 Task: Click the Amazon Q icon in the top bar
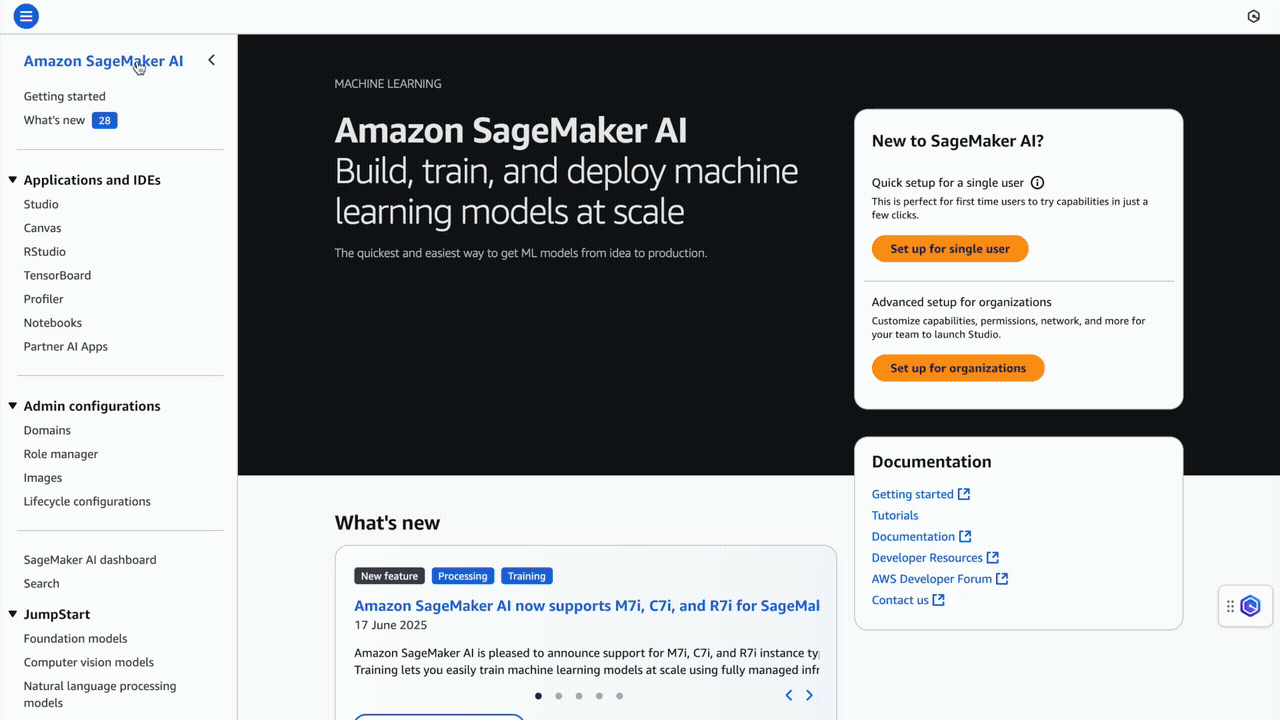pos(1254,16)
